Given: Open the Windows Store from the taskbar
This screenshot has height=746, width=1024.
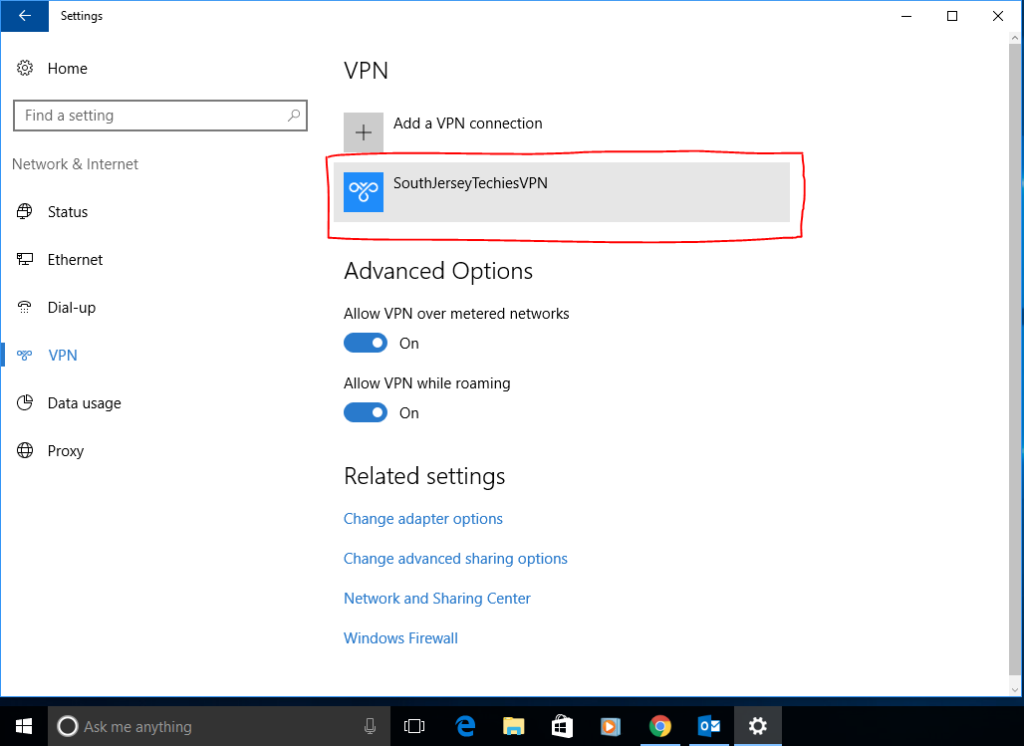Looking at the screenshot, I should (562, 726).
